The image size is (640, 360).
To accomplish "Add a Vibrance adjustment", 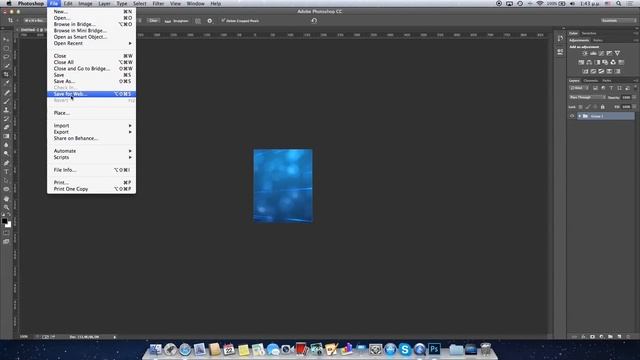I will coord(618,53).
